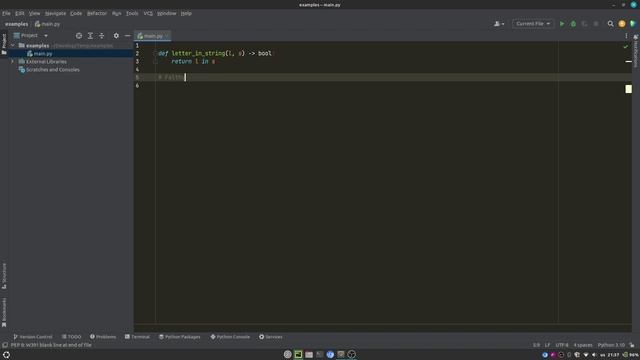The image size is (640, 360).
Task: Click the cursor position indicator in status bar
Action: [536, 345]
